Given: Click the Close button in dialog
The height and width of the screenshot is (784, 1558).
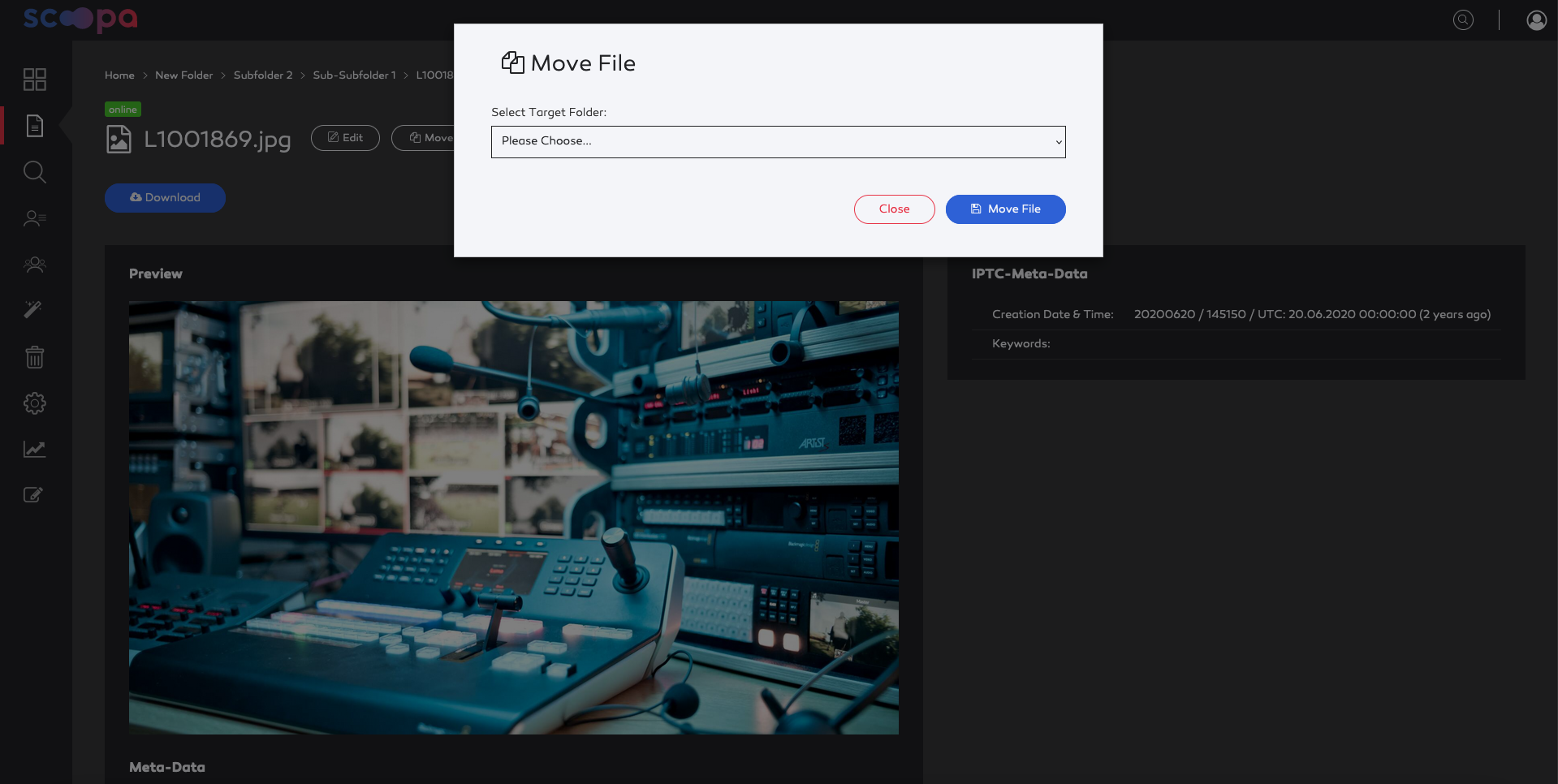Looking at the screenshot, I should click(x=895, y=209).
